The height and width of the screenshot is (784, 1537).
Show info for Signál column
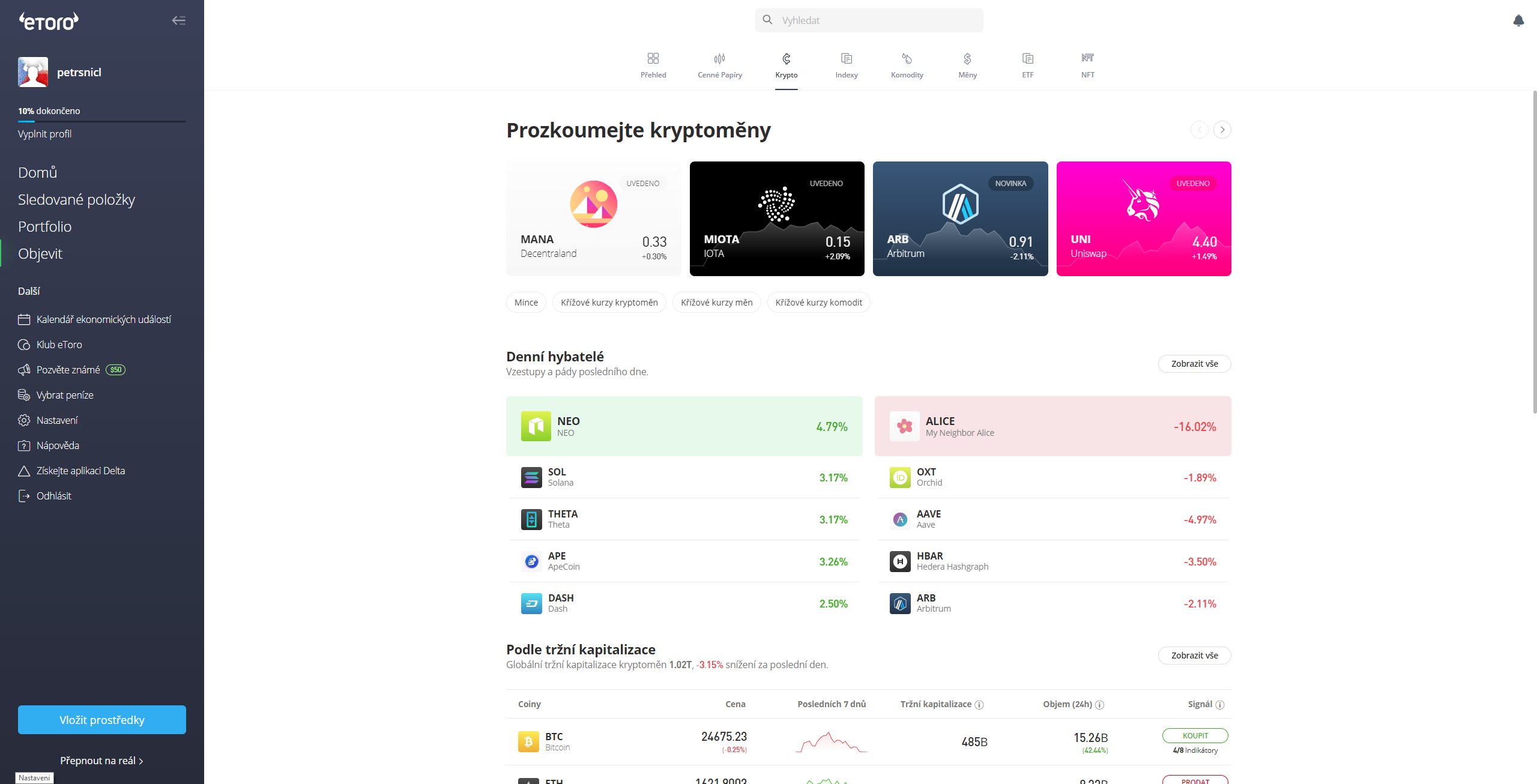pyautogui.click(x=1220, y=705)
